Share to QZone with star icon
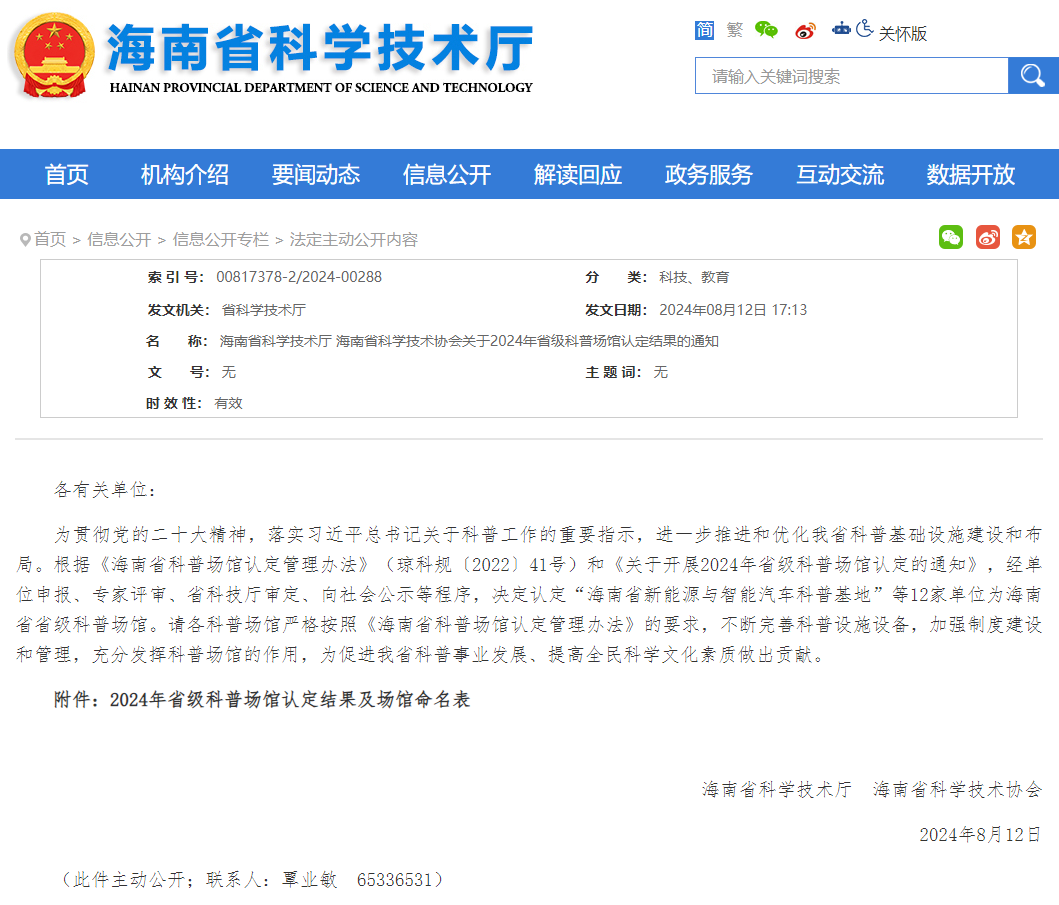Screen dimensions: 1059x905 coord(1024,237)
